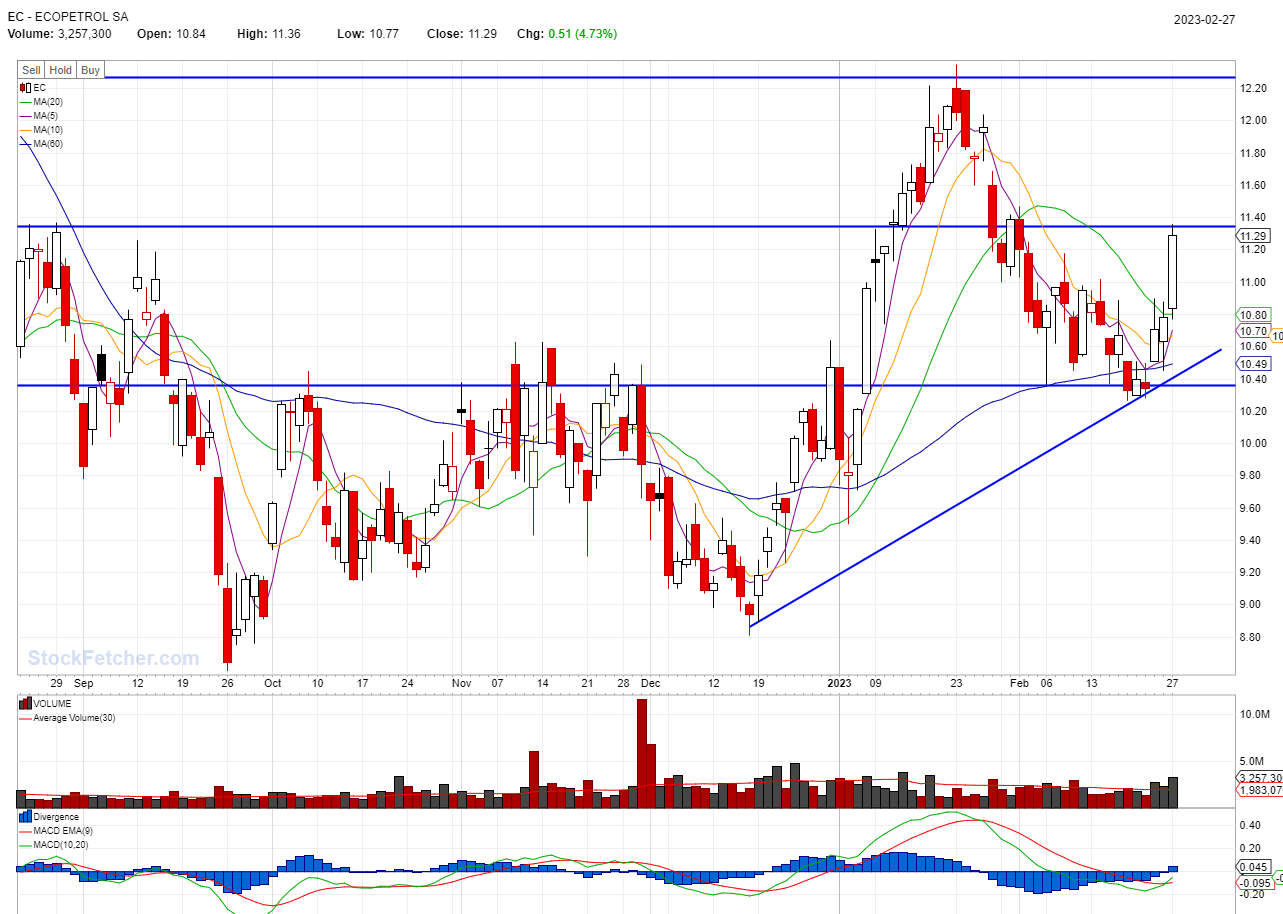This screenshot has height=914, width=1283.
Task: Click the 0.40 MACD axis label
Action: point(1250,826)
